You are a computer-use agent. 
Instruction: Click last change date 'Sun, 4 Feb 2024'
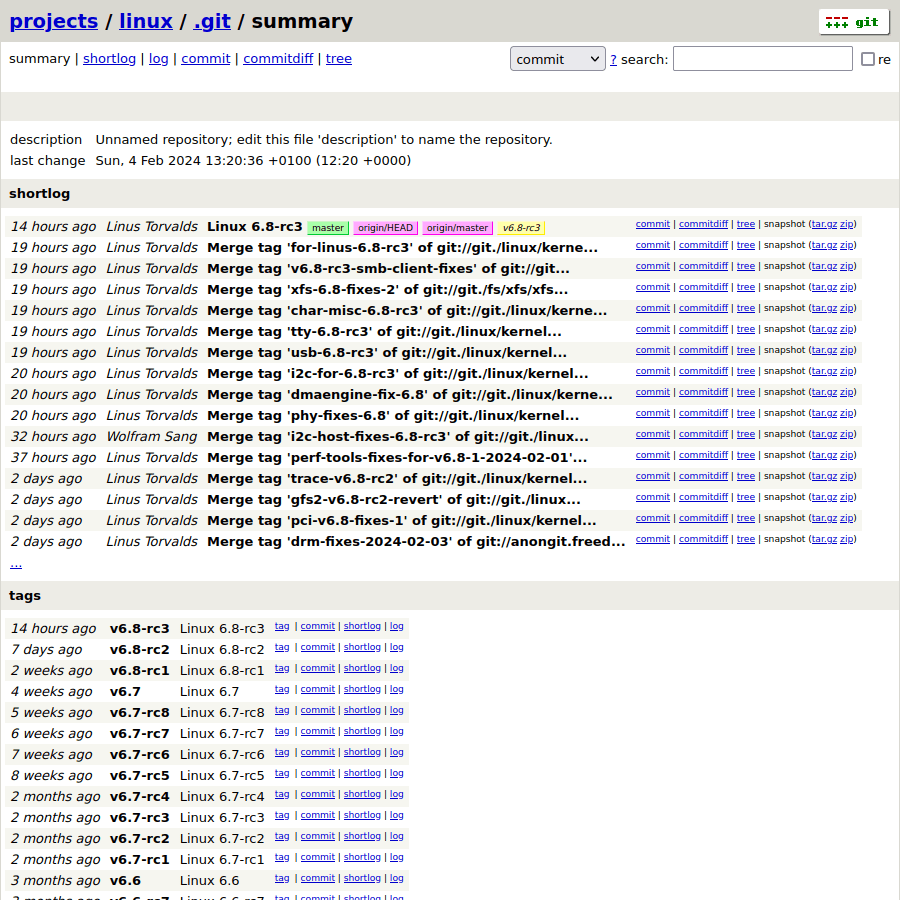click(148, 161)
